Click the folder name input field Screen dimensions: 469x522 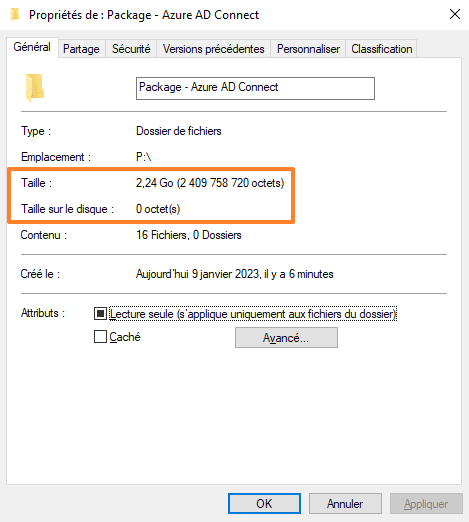(x=255, y=88)
